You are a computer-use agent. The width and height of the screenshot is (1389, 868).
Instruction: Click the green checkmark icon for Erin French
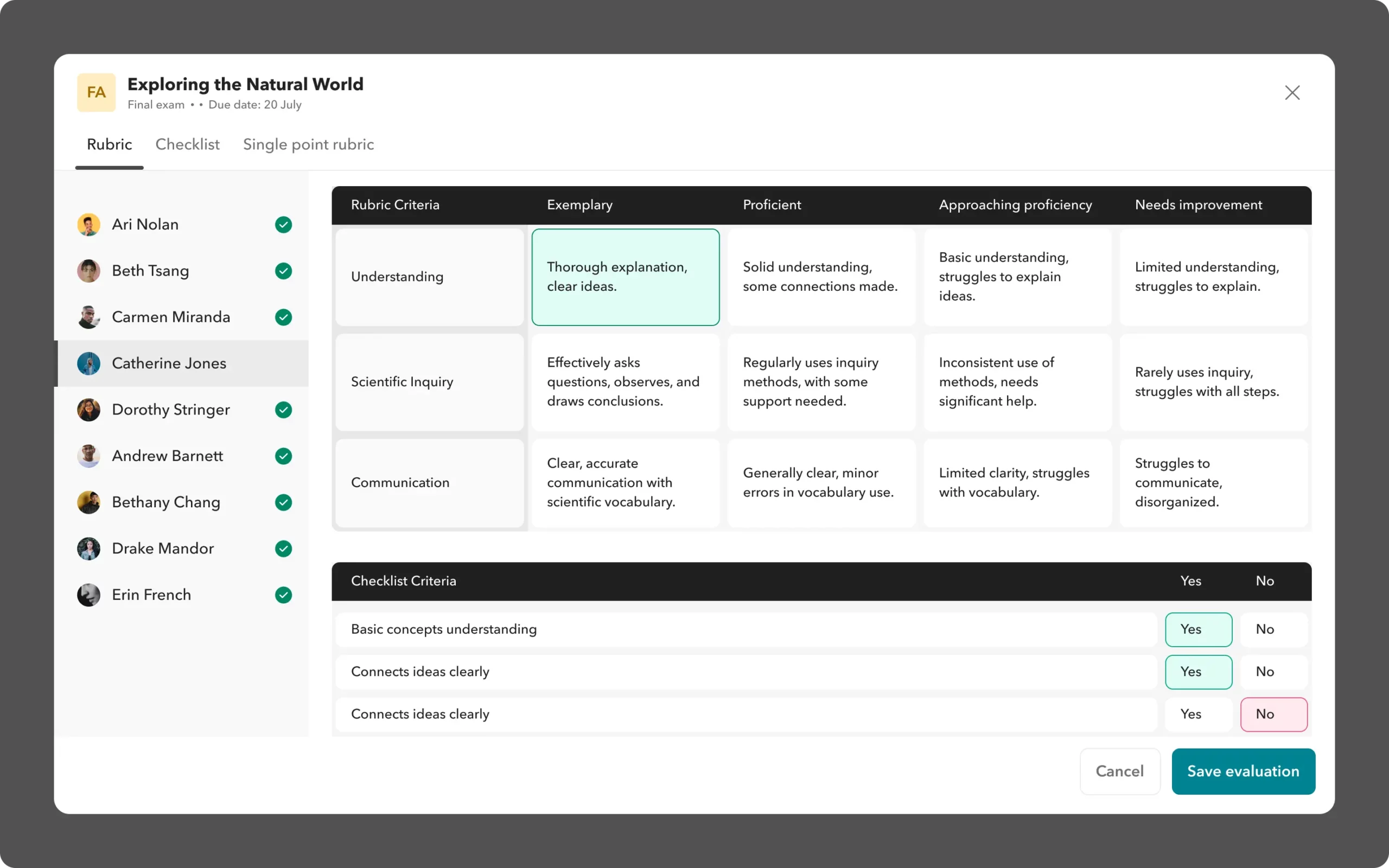point(283,594)
